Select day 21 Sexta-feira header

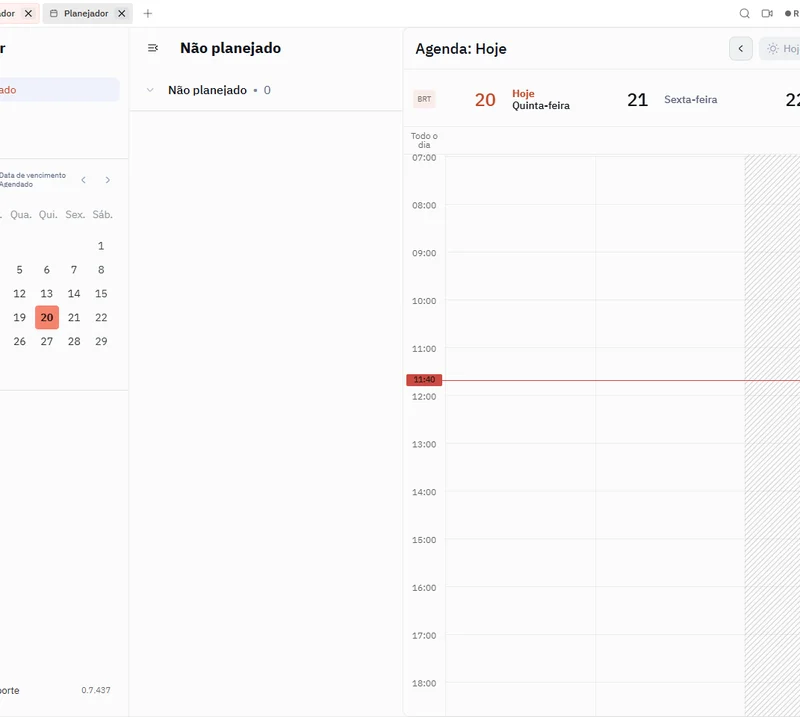(x=672, y=100)
